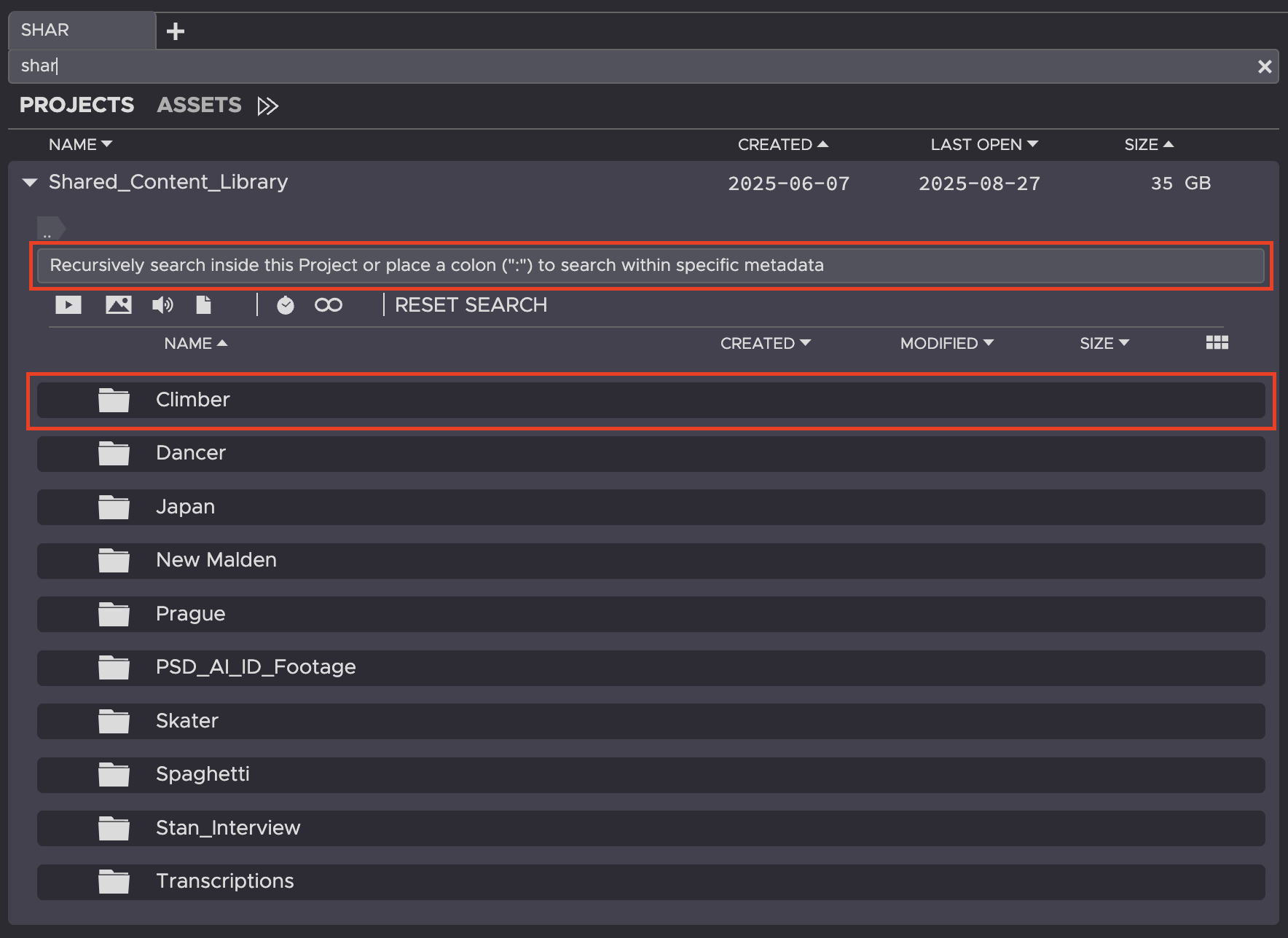Filter results by video files icon
The width and height of the screenshot is (1288, 938).
68,305
